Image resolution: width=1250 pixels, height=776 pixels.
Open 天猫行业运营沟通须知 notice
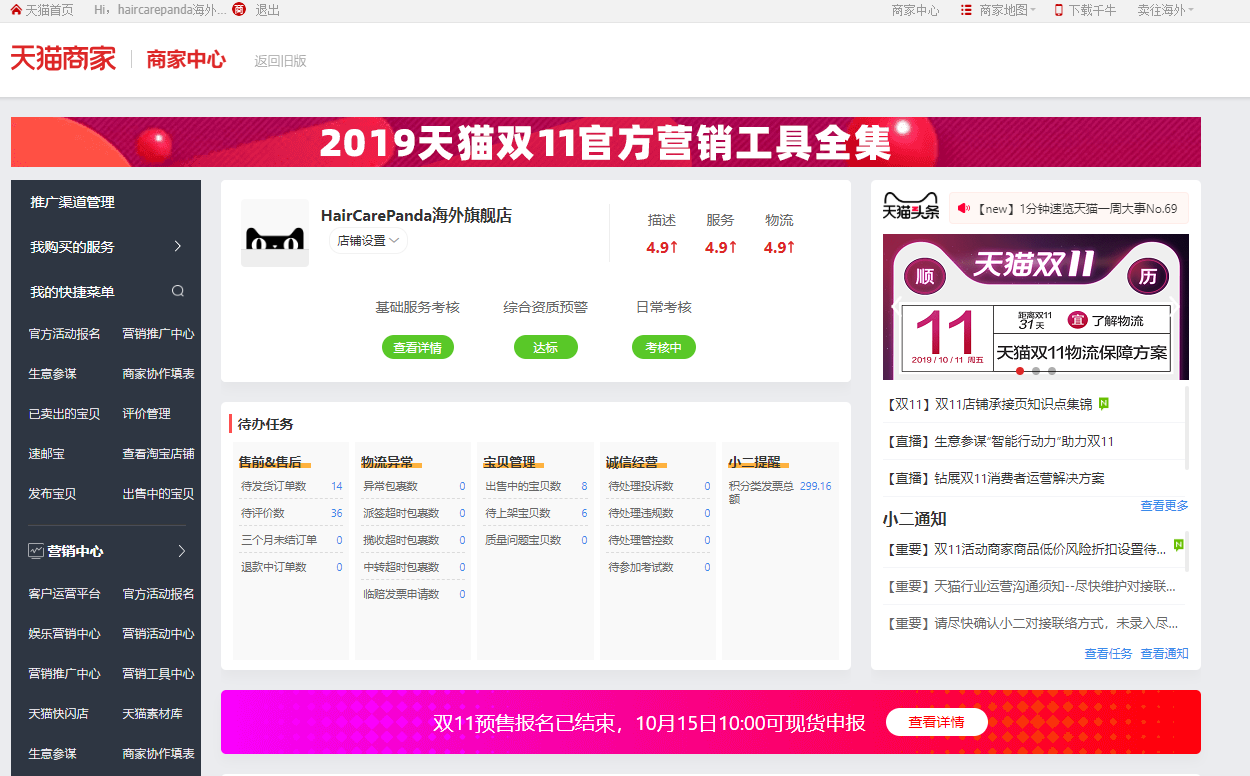(1031, 586)
